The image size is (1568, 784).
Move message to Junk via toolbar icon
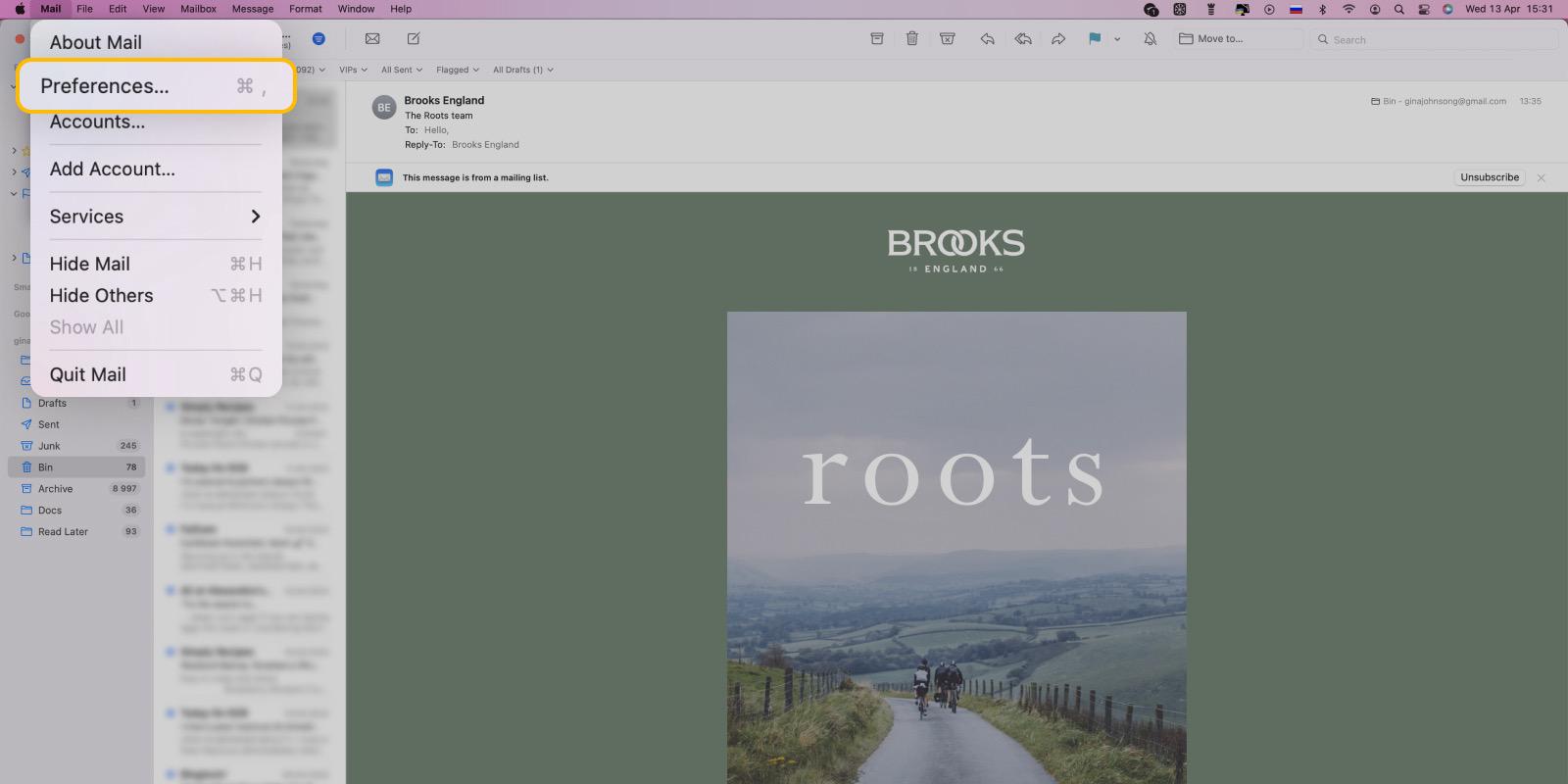pyautogui.click(x=948, y=39)
